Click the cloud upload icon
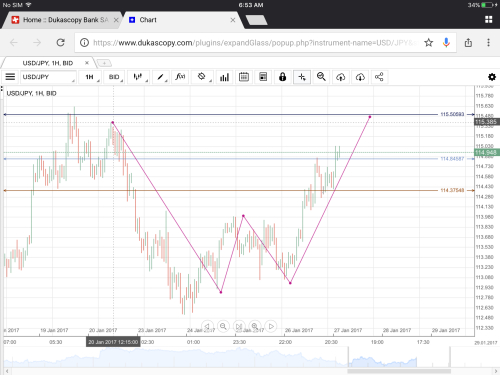The height and width of the screenshot is (375, 500). tap(341, 77)
